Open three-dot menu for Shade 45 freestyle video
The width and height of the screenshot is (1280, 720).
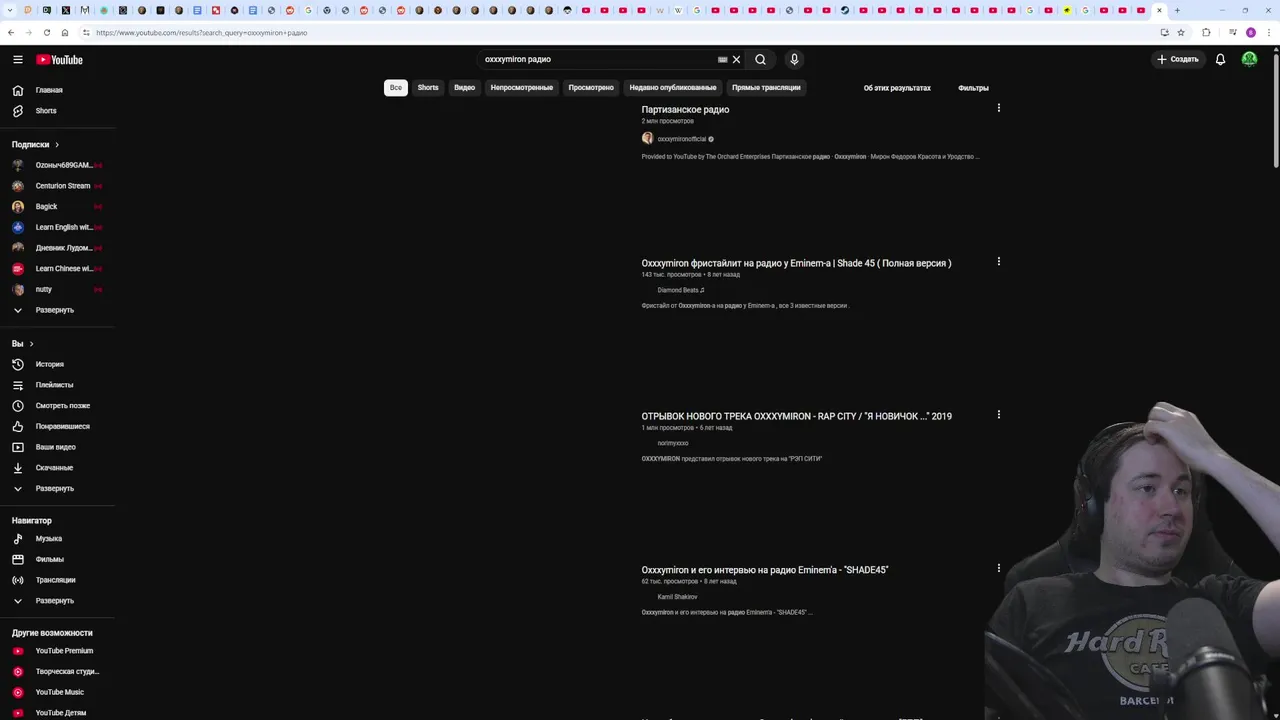pos(998,262)
